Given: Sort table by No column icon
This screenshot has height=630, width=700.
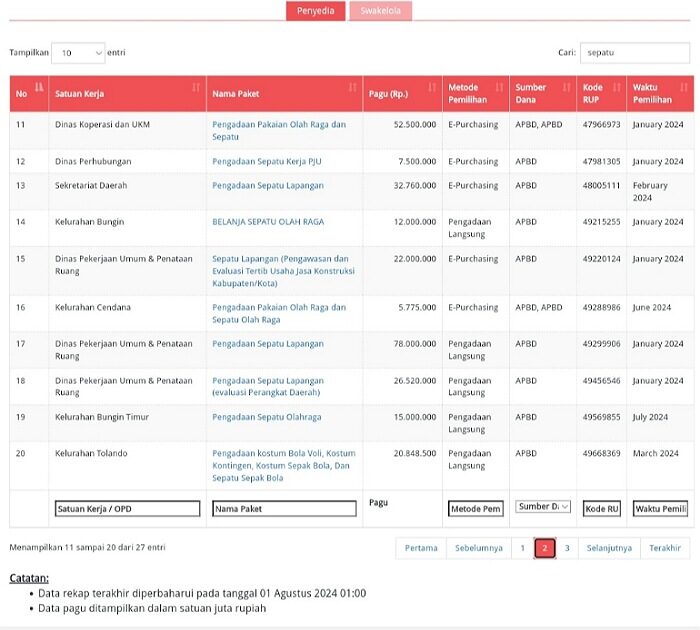Looking at the screenshot, I should pos(39,88).
